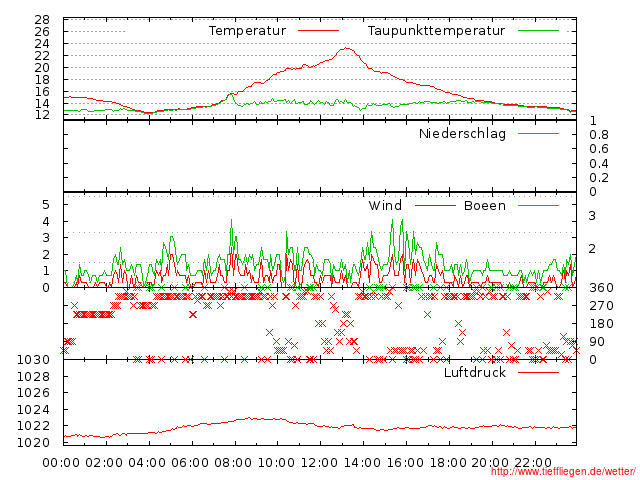
Task: Click the 0.8 precipitation axis value
Action: pos(599,135)
